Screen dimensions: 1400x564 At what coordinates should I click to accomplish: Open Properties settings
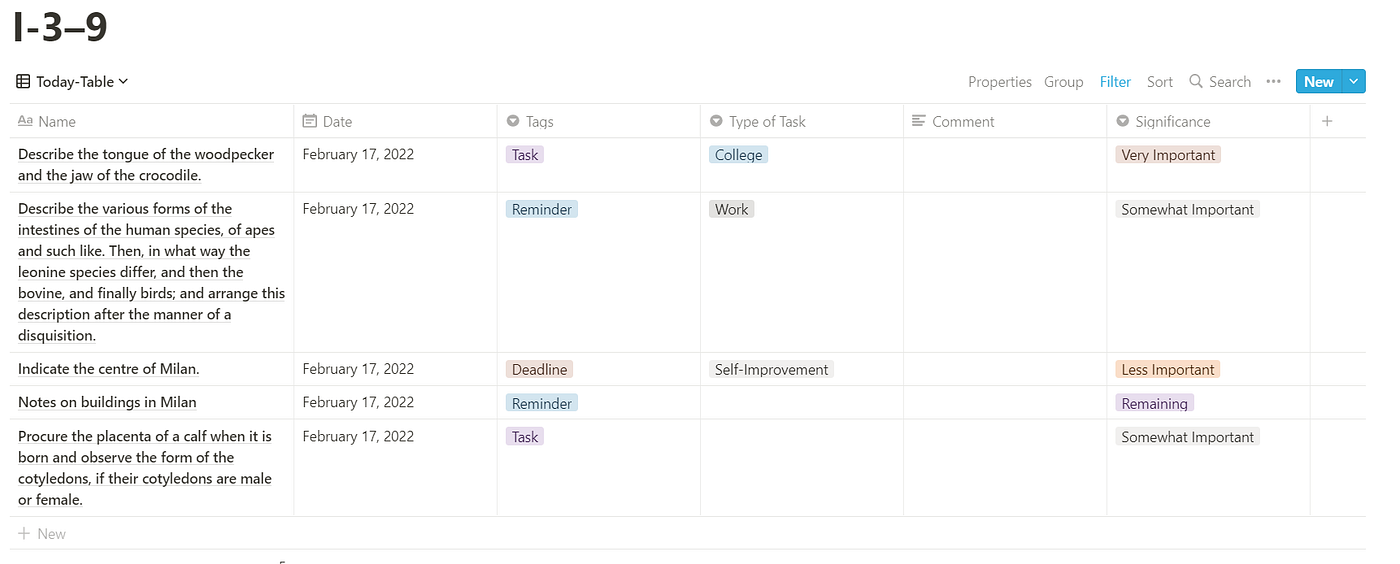(1000, 82)
